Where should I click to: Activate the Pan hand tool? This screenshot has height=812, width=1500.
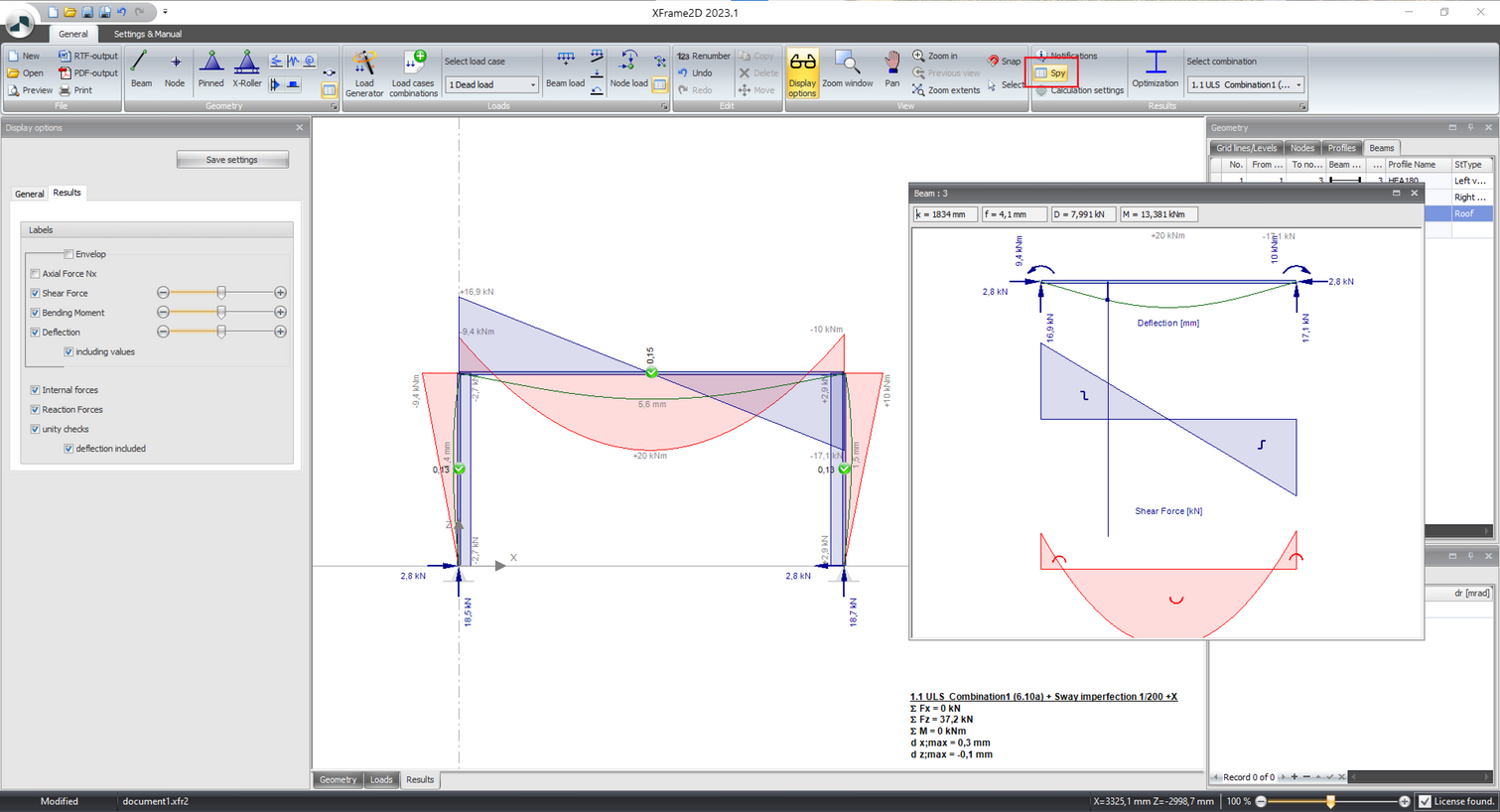891,69
